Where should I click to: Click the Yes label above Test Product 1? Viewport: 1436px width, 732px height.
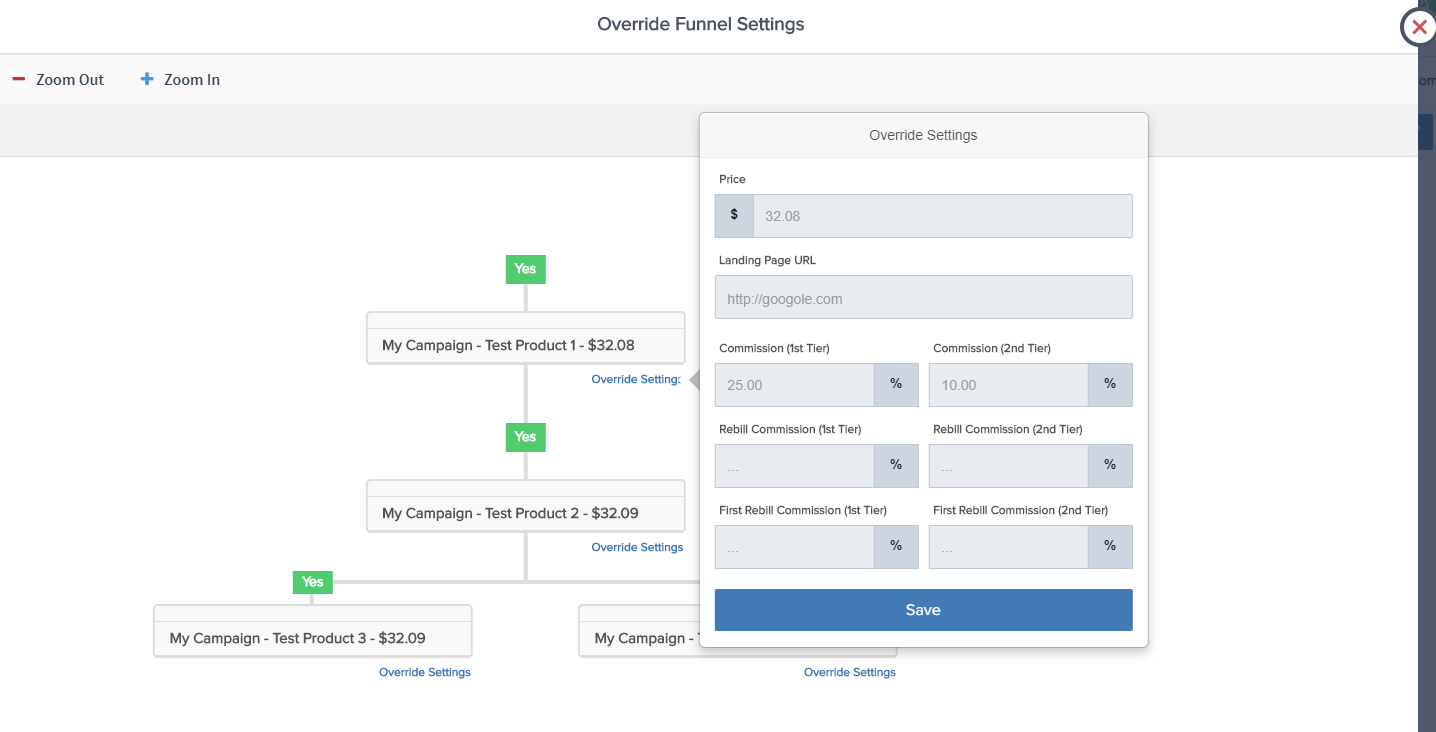pos(525,269)
